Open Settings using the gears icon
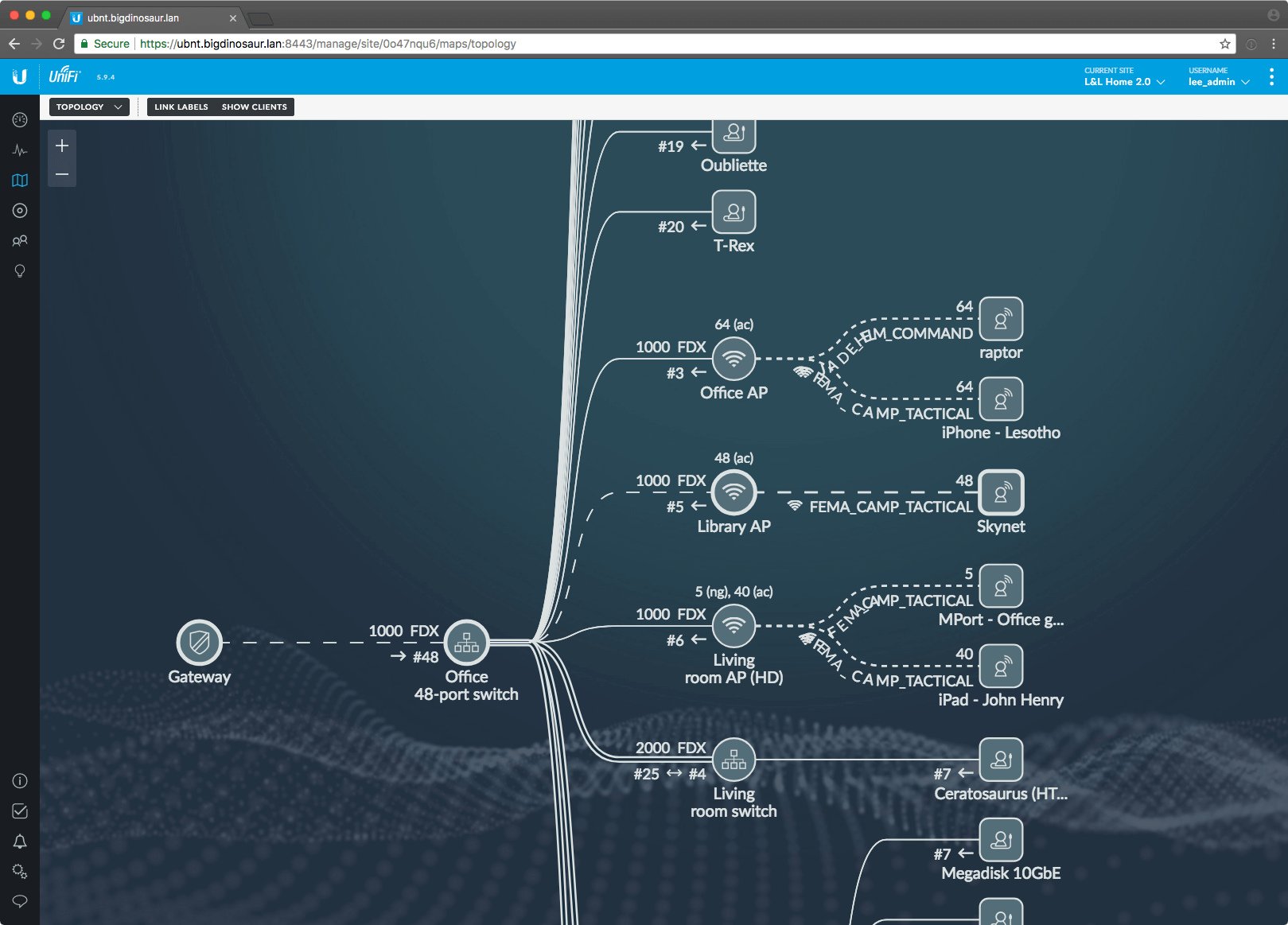 pos(20,872)
